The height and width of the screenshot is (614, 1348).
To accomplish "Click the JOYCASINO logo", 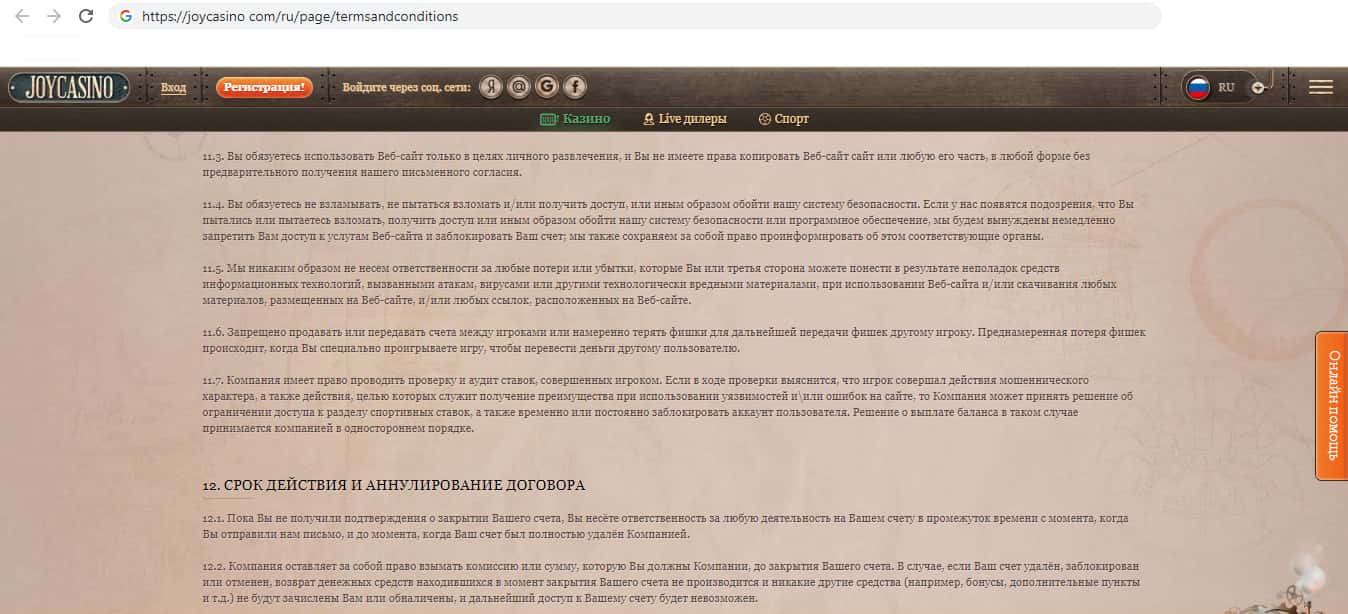I will (70, 87).
